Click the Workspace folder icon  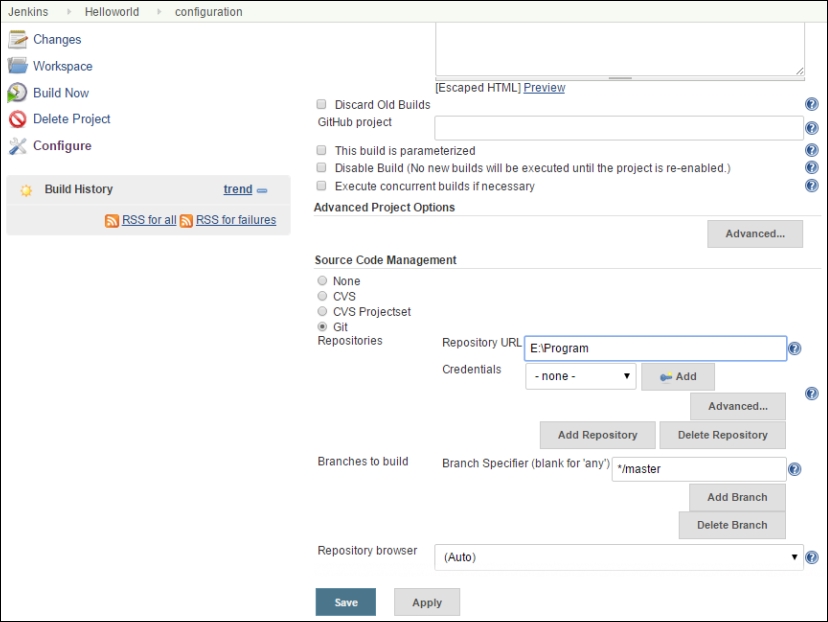click(x=17, y=66)
